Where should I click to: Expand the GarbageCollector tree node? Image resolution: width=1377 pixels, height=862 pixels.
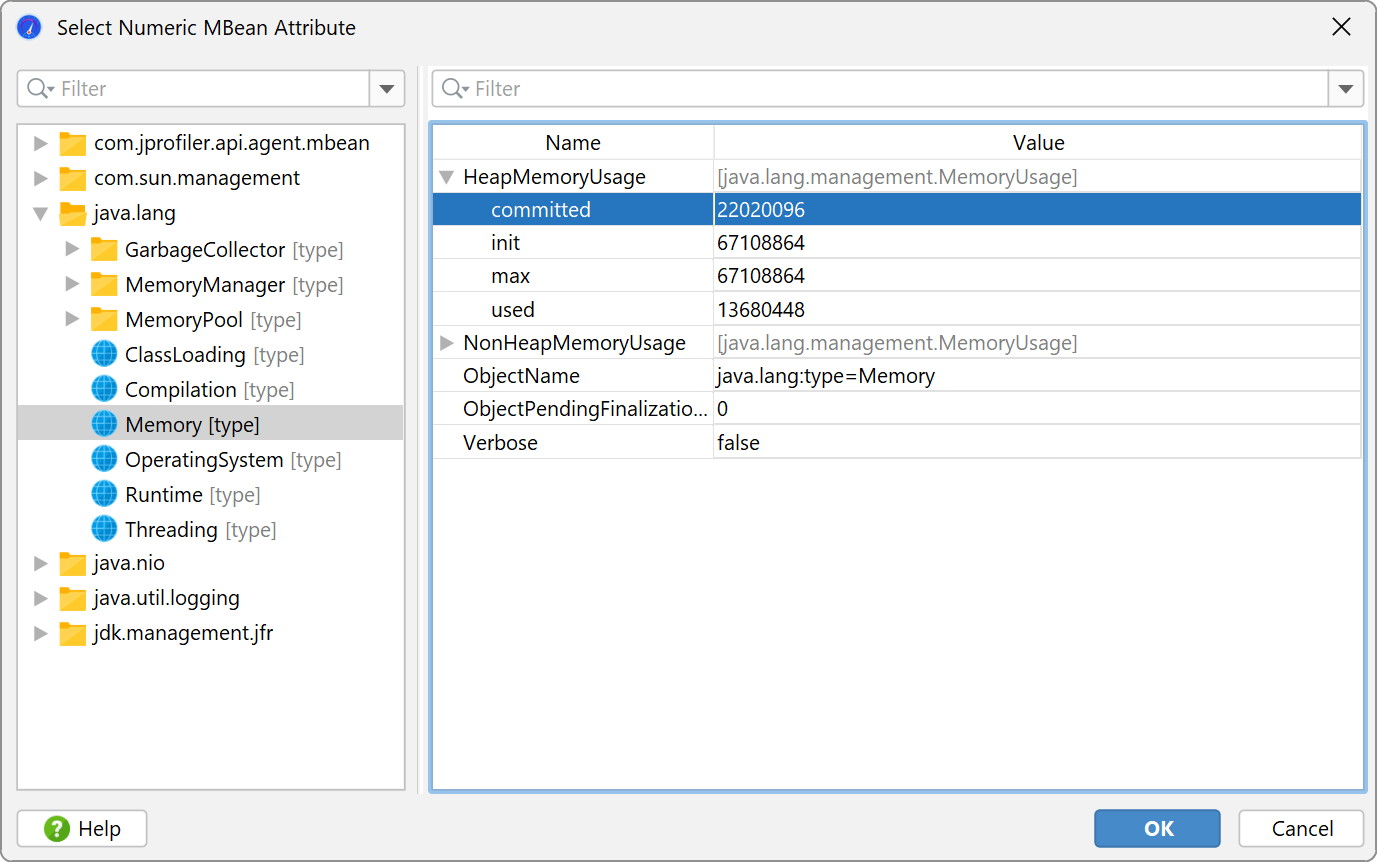72,249
